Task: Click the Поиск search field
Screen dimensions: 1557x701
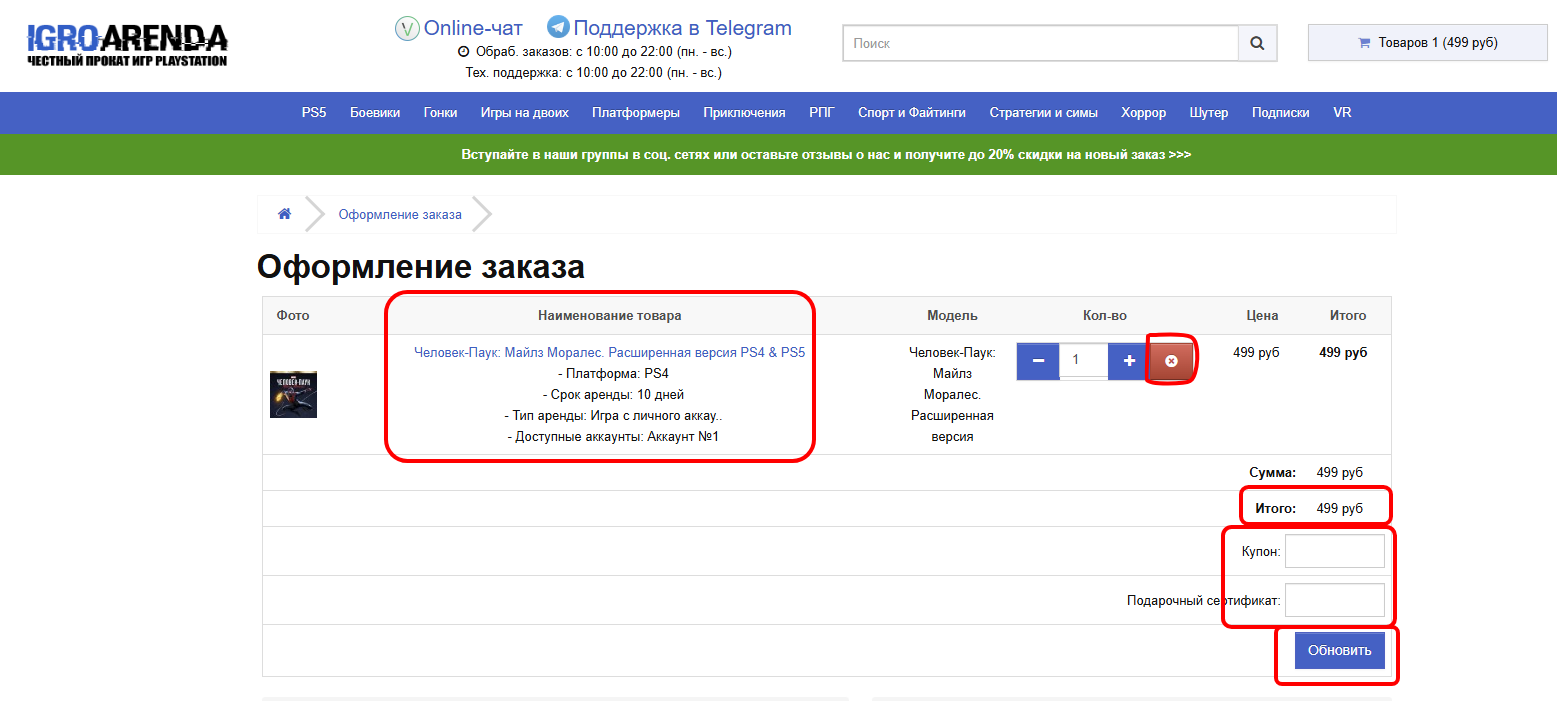Action: click(1040, 44)
